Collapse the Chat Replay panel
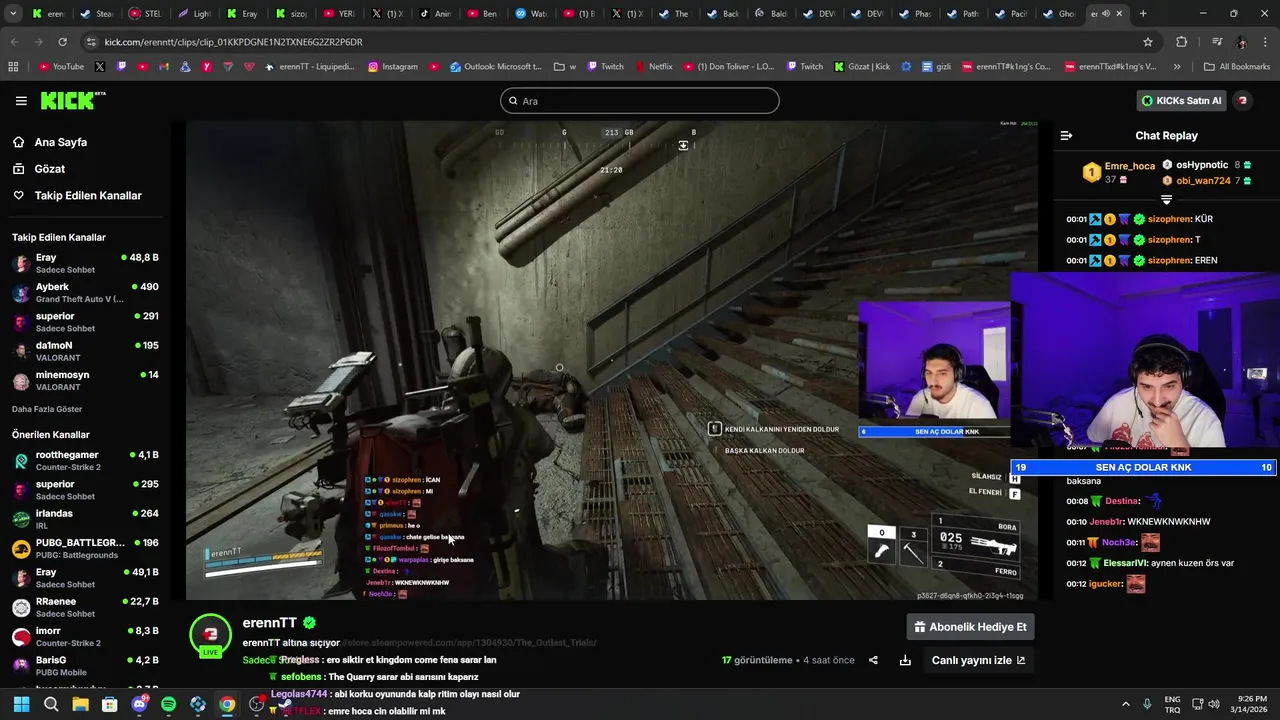This screenshot has height=720, width=1280. [x=1066, y=135]
